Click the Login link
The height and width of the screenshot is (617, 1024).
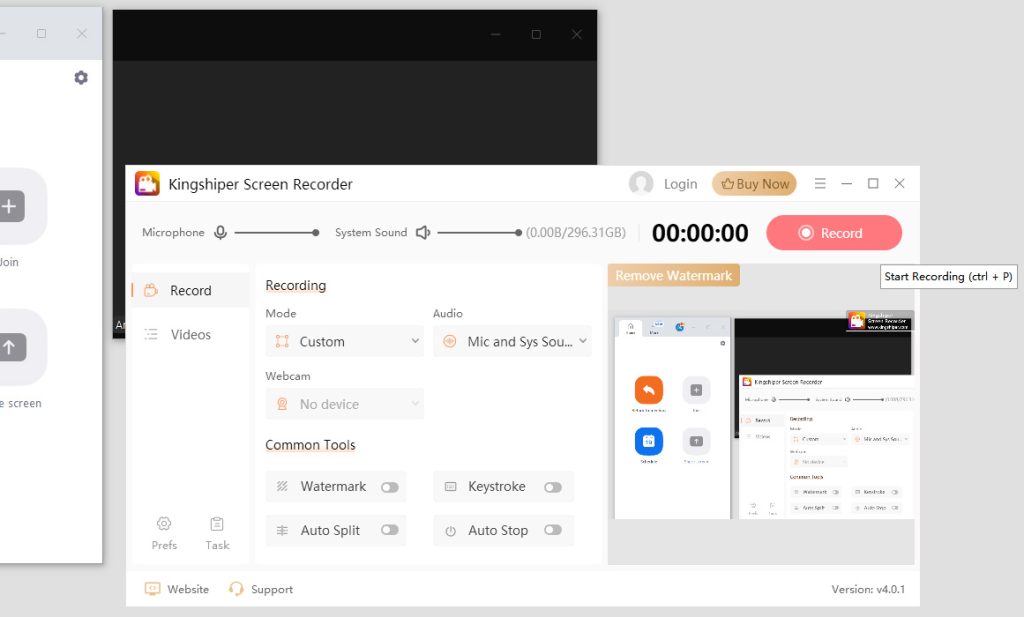click(680, 184)
